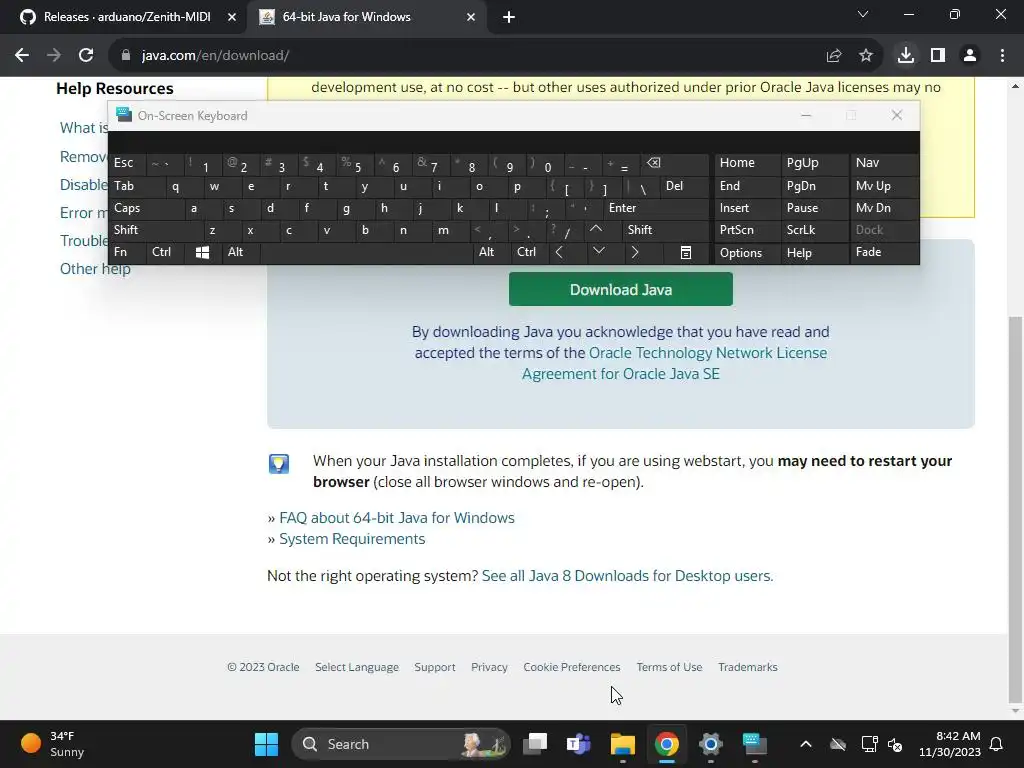Click the page vertical scrollbar thumb
Viewport: 1024px width, 768px height.
(x=1015, y=509)
